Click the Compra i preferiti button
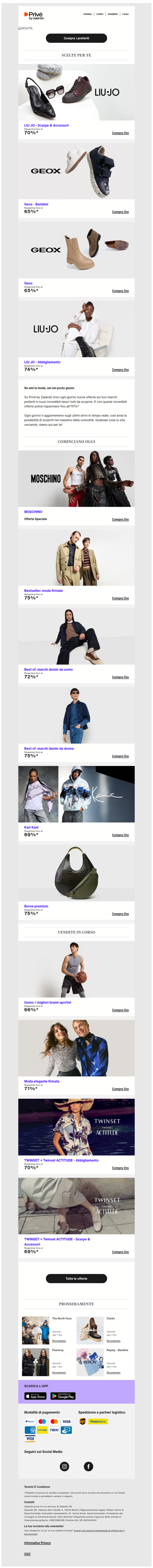Viewport: 153px width, 1568px height. point(76,38)
